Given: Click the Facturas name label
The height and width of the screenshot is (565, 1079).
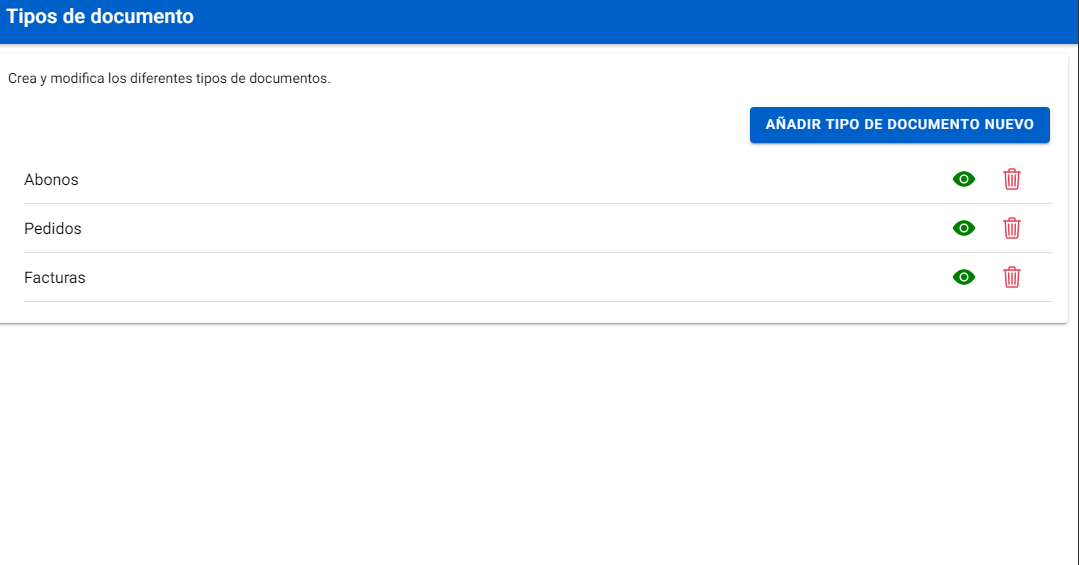Looking at the screenshot, I should coord(55,278).
